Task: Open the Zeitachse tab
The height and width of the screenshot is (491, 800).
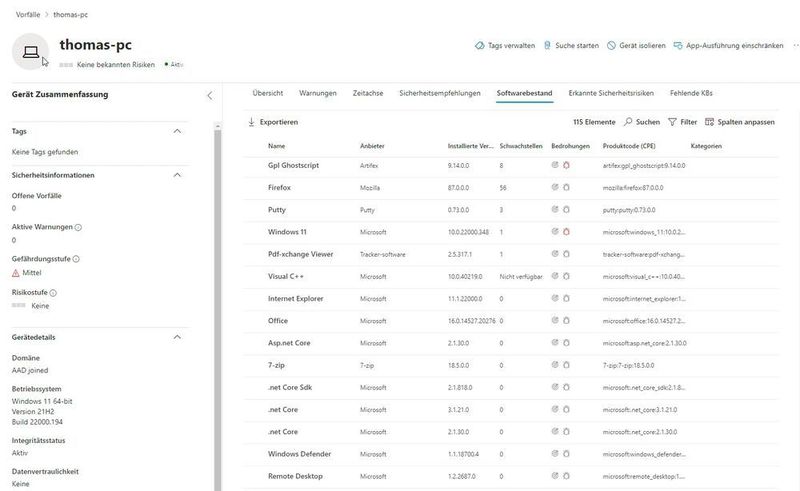Action: click(x=368, y=93)
